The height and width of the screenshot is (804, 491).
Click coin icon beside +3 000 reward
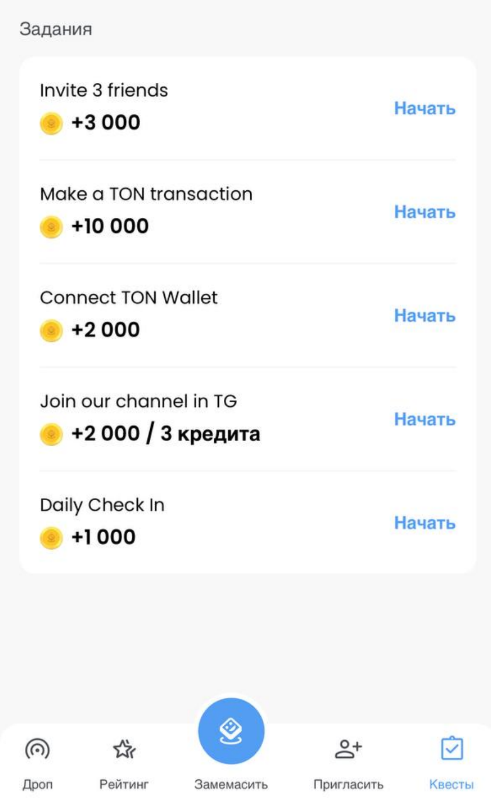(x=51, y=123)
